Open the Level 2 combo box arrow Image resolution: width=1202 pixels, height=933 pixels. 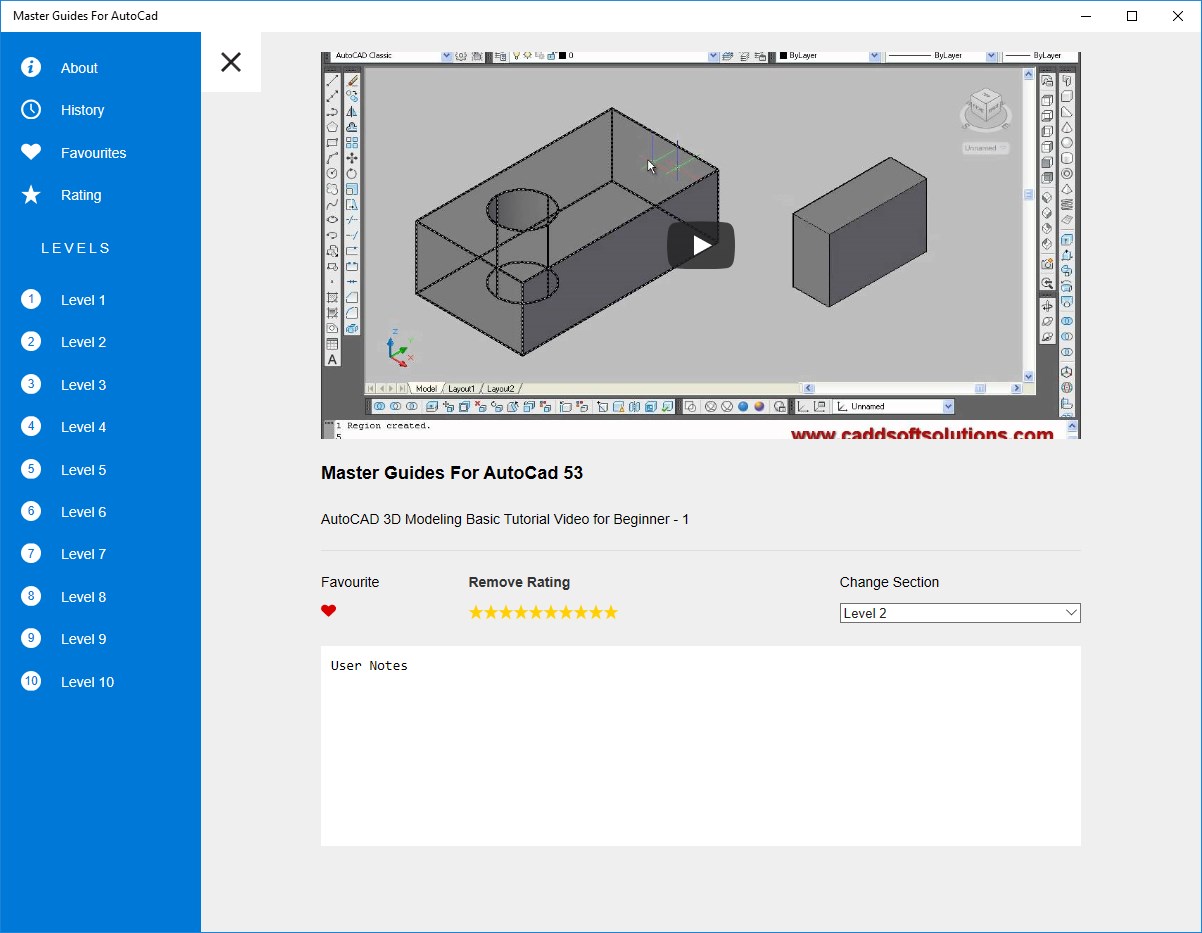pyautogui.click(x=1071, y=613)
